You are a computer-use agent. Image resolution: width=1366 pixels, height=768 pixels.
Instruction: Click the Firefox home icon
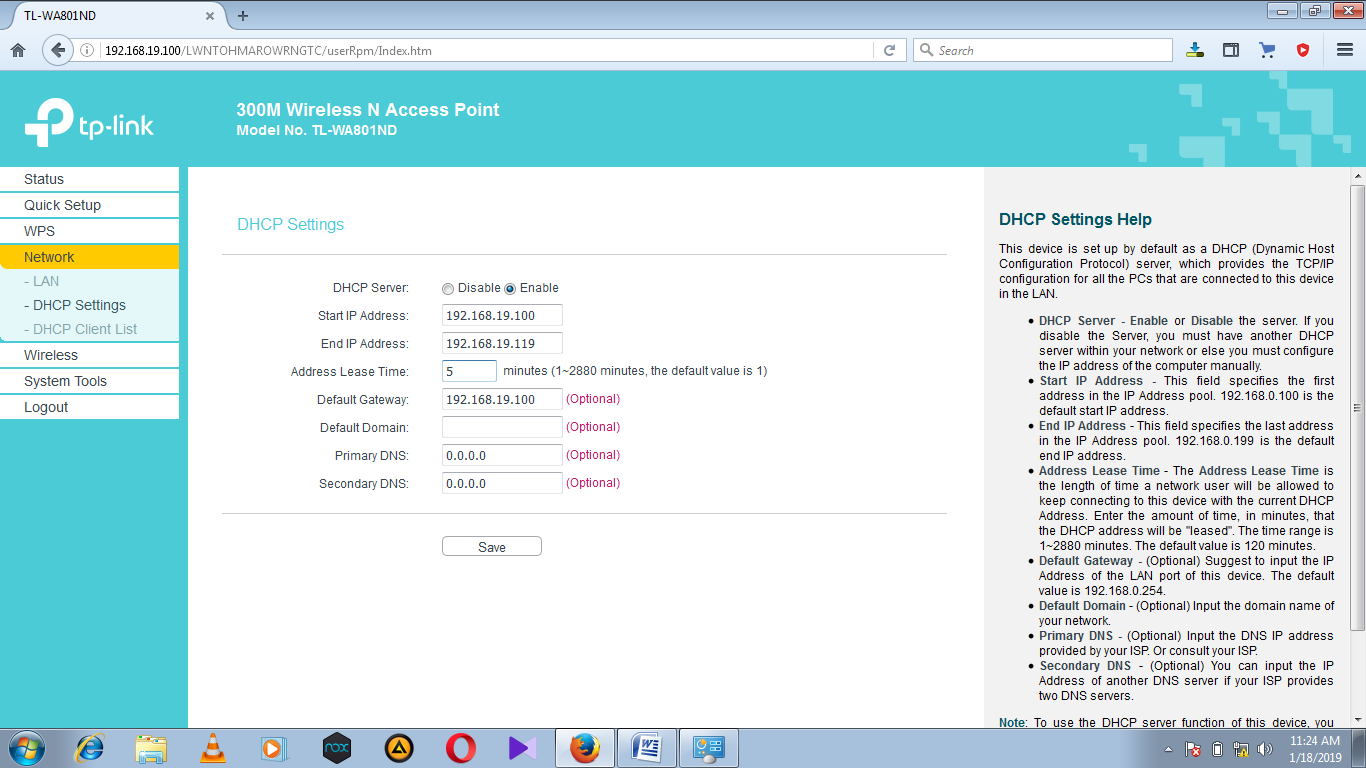(x=18, y=50)
